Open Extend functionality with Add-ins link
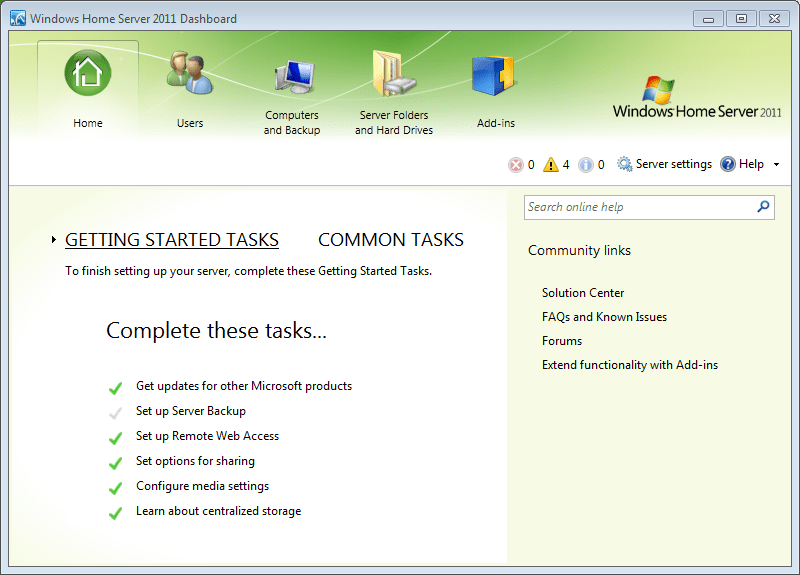This screenshot has height=575, width=800. coord(630,365)
